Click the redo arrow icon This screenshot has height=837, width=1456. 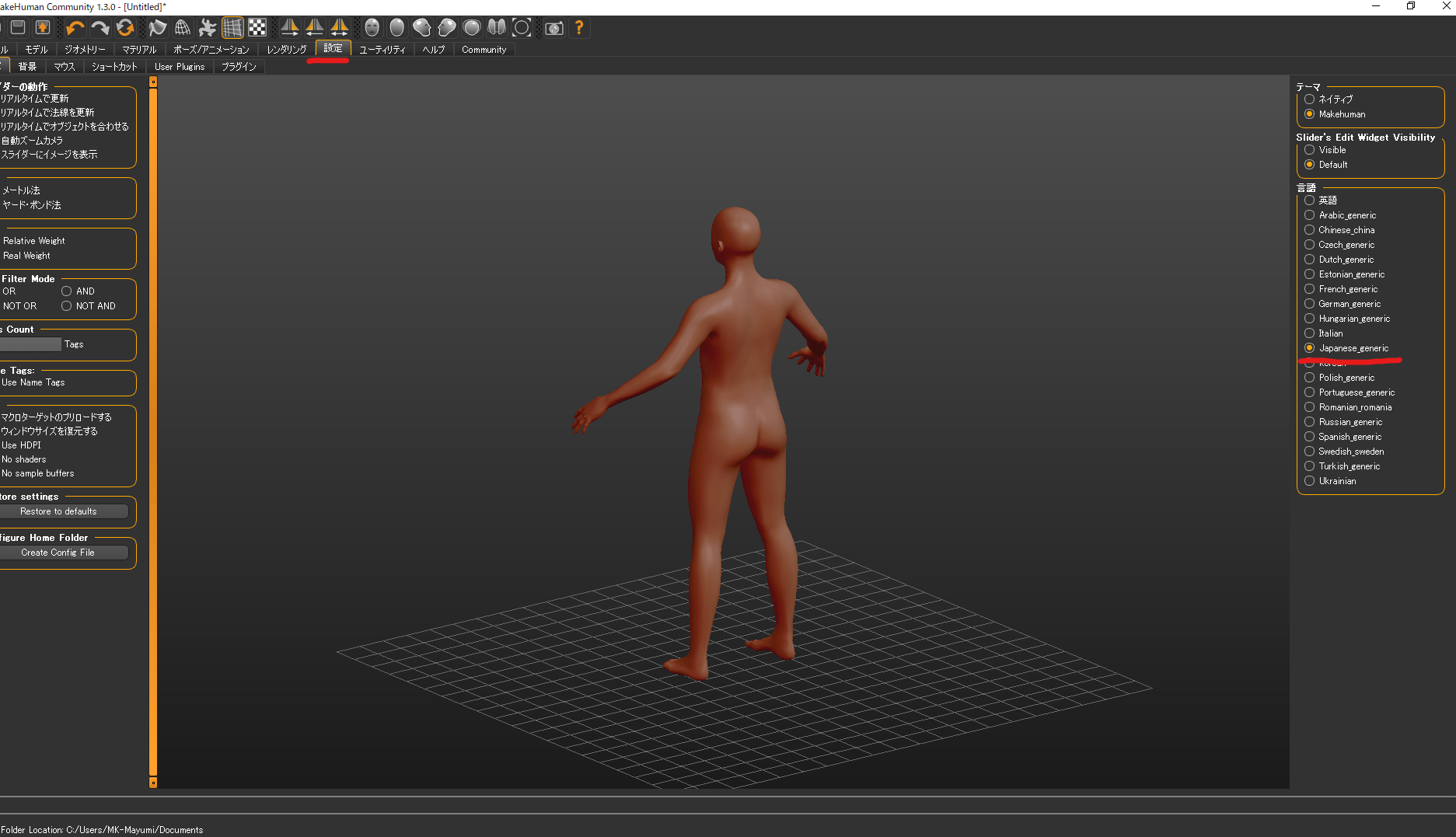[100, 29]
